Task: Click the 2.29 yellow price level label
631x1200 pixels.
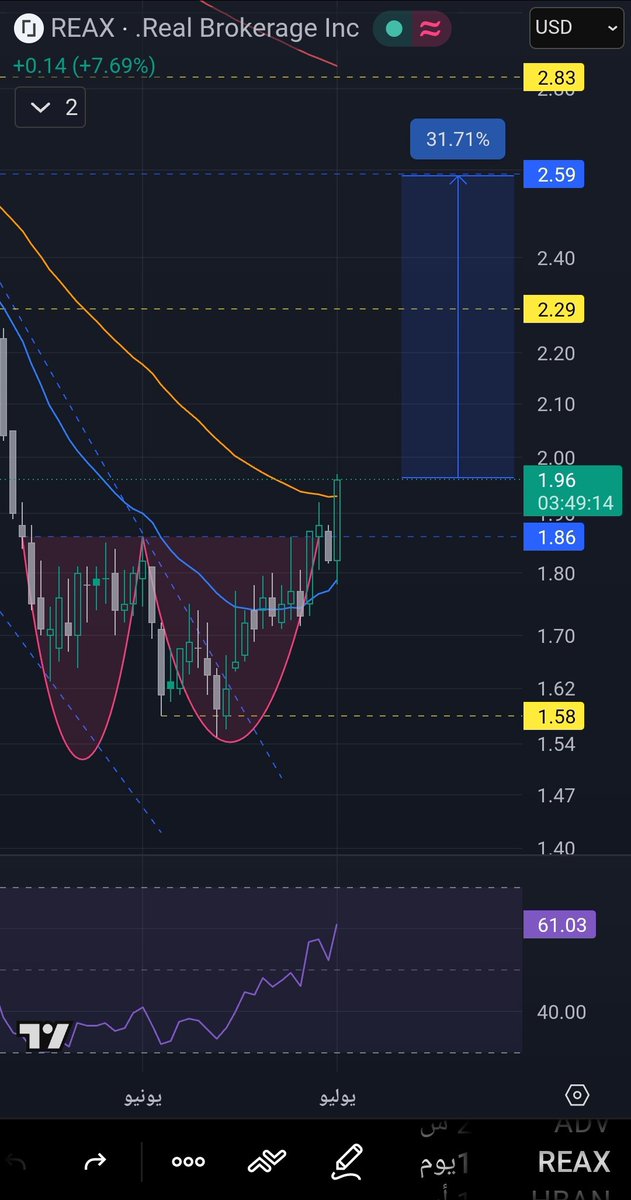Action: (553, 310)
